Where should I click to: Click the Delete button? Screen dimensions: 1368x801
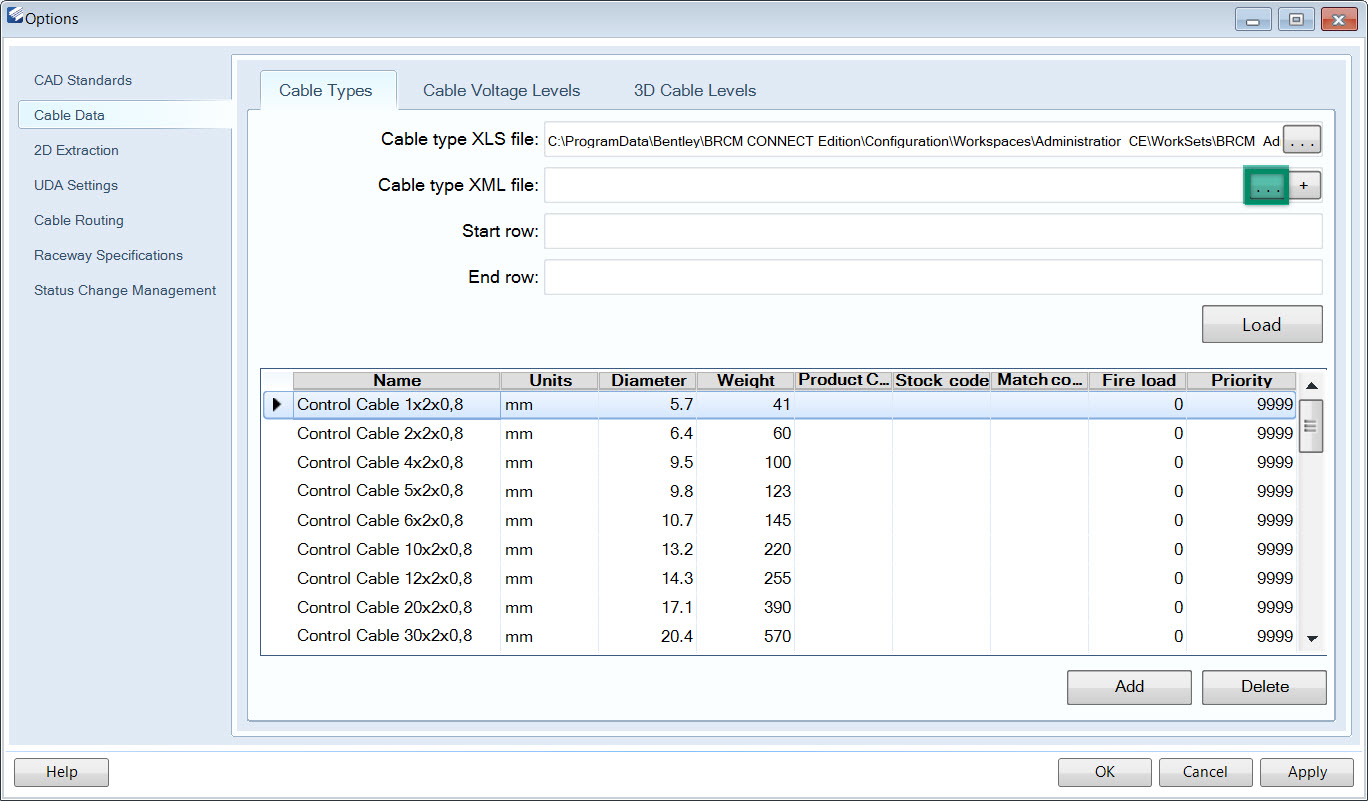[x=1264, y=686]
